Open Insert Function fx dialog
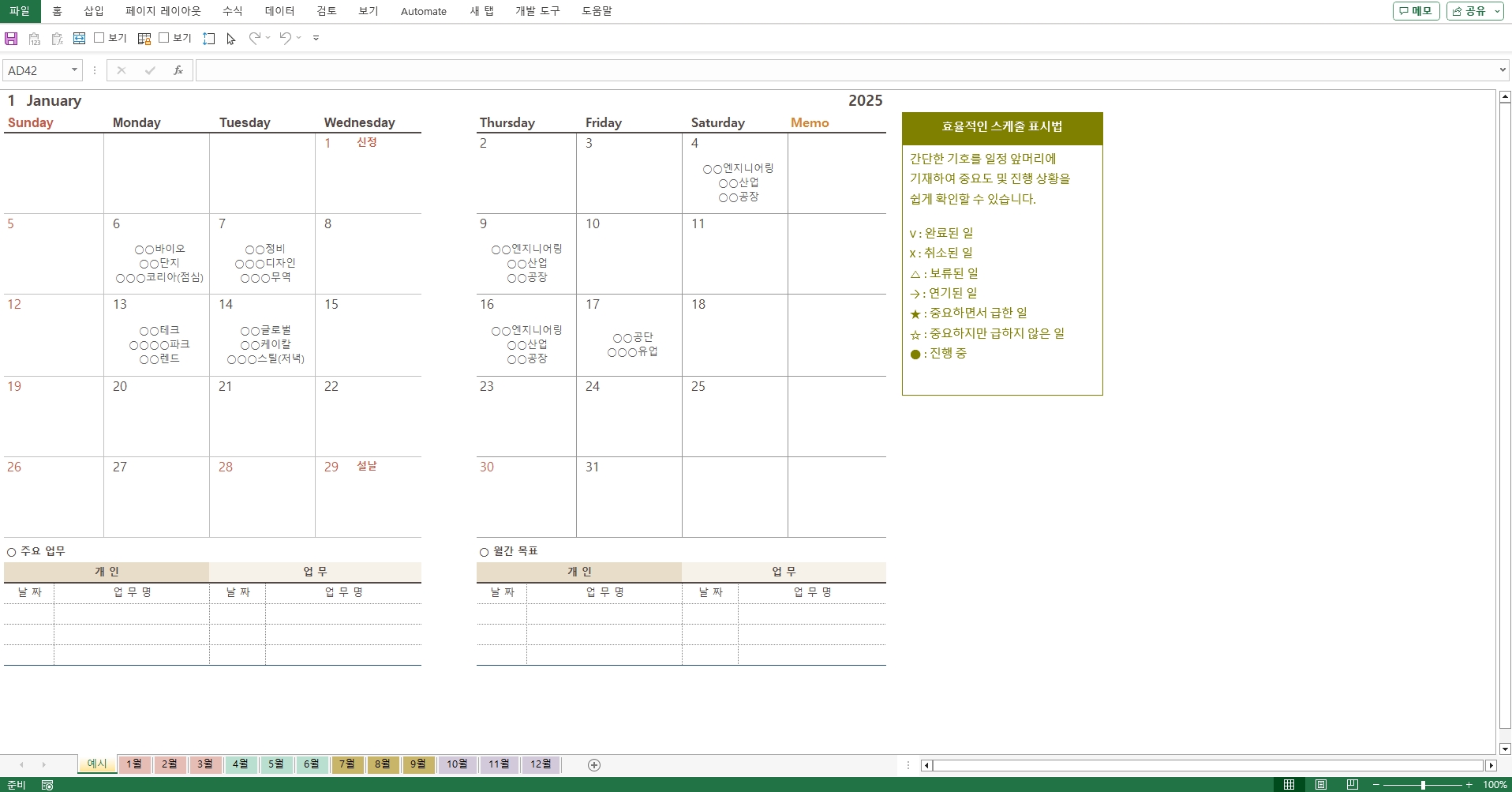 click(178, 70)
